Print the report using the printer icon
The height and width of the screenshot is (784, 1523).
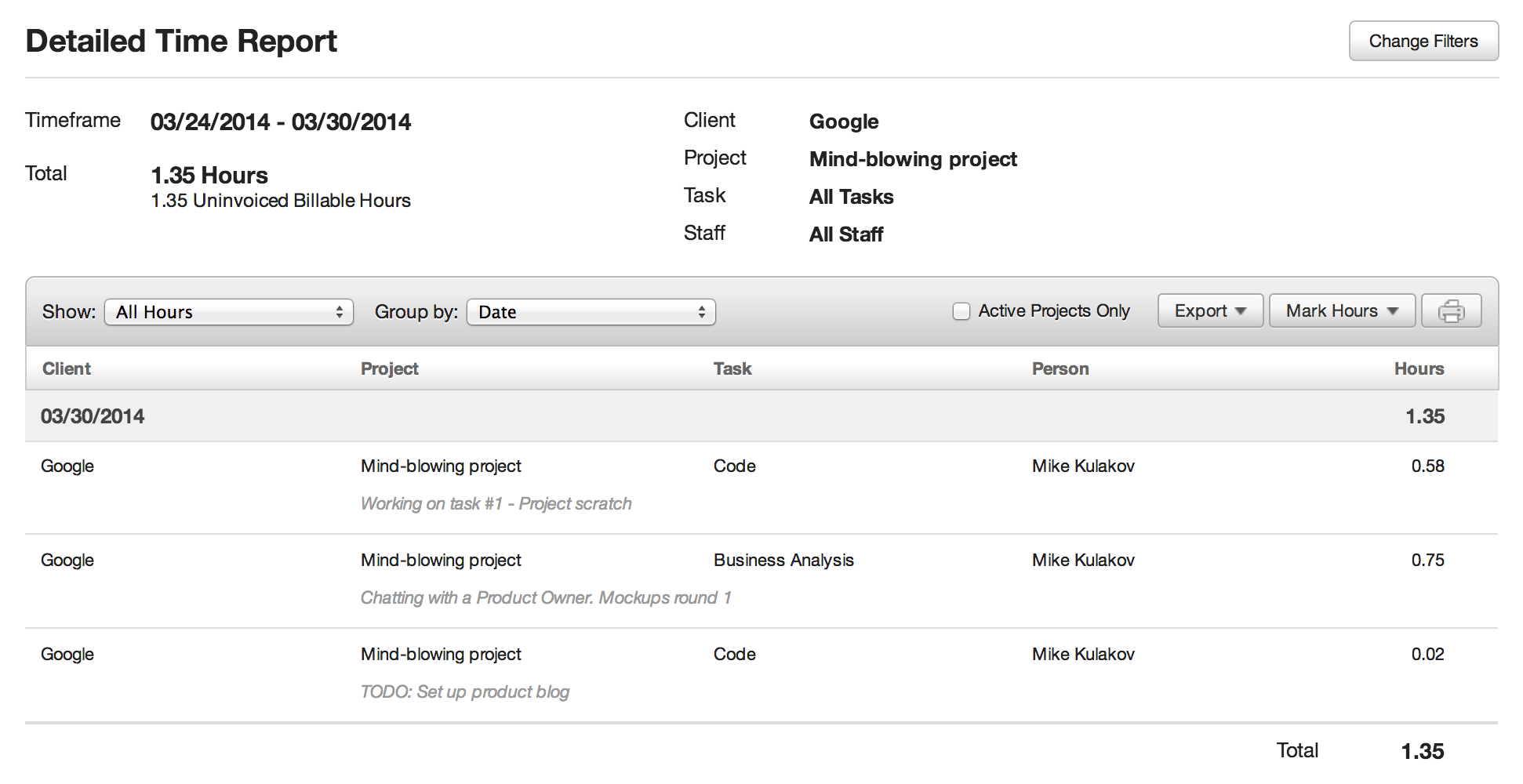point(1451,311)
